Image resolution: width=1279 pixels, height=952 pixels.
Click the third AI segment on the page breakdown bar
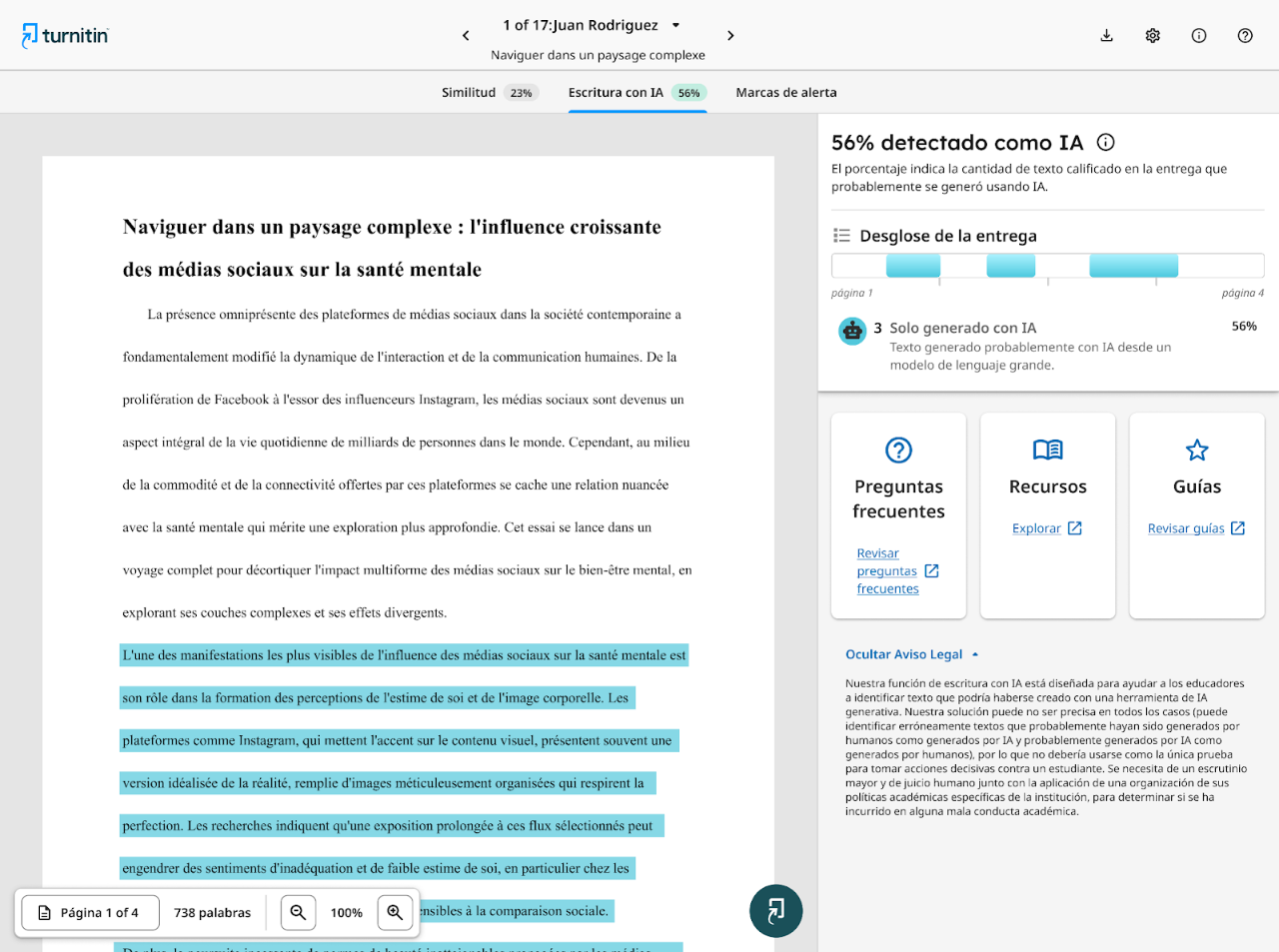tap(1133, 265)
